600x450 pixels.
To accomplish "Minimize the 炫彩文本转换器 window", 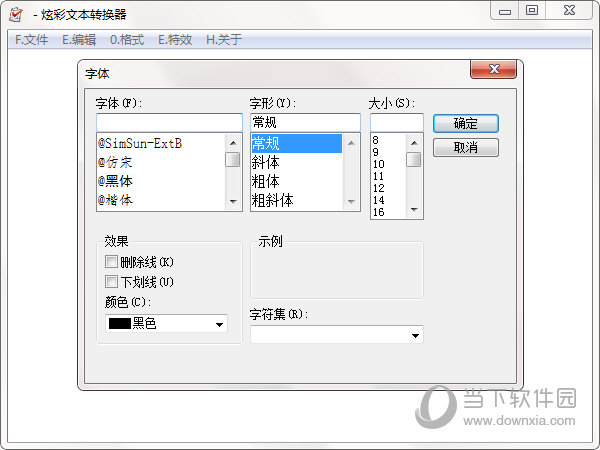I will click(x=505, y=11).
